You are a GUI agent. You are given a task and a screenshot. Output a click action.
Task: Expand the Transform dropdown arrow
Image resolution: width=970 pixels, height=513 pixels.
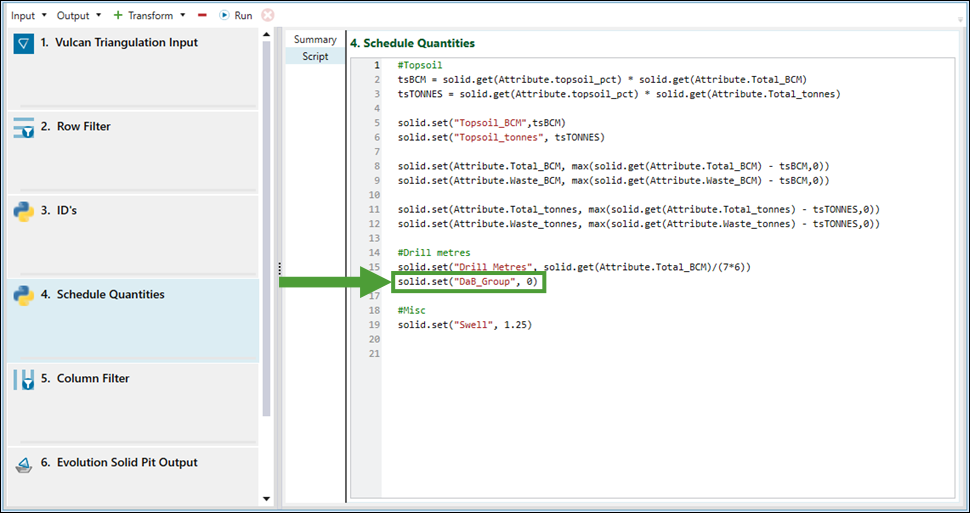coord(183,15)
